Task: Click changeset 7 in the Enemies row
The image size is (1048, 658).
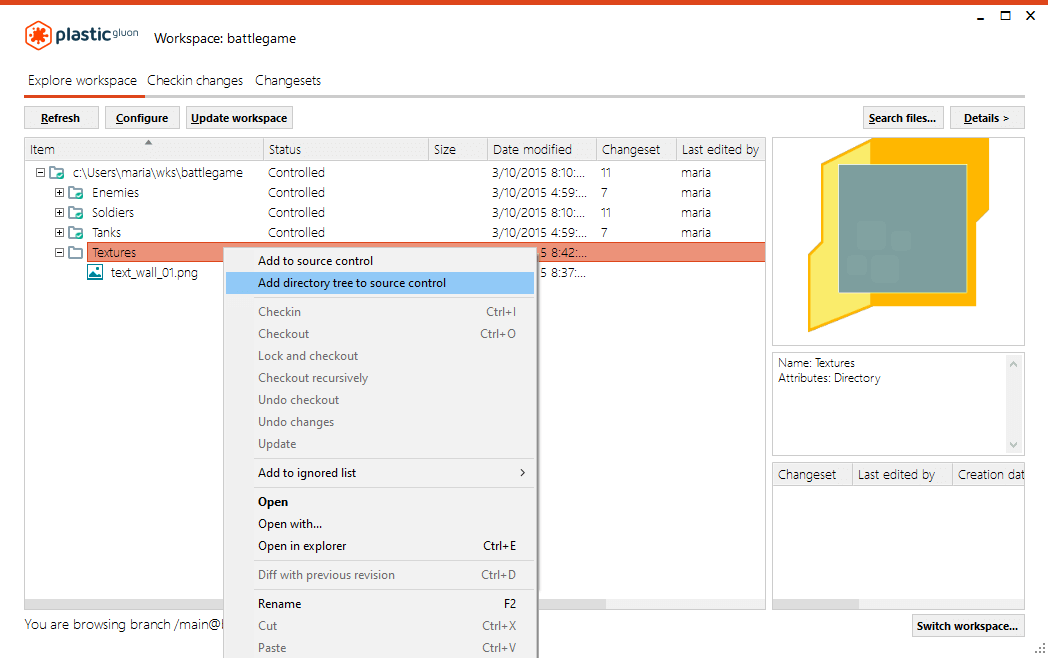Action: click(x=604, y=193)
